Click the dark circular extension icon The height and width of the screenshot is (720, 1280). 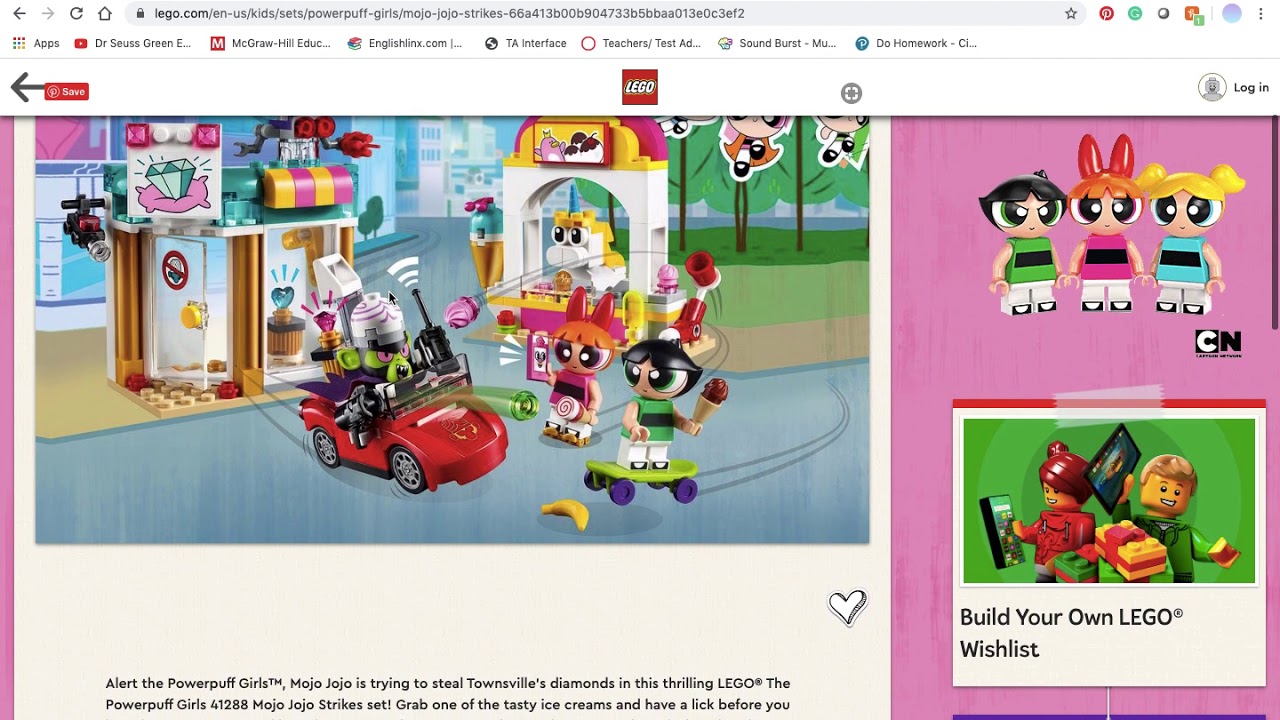click(x=1163, y=14)
